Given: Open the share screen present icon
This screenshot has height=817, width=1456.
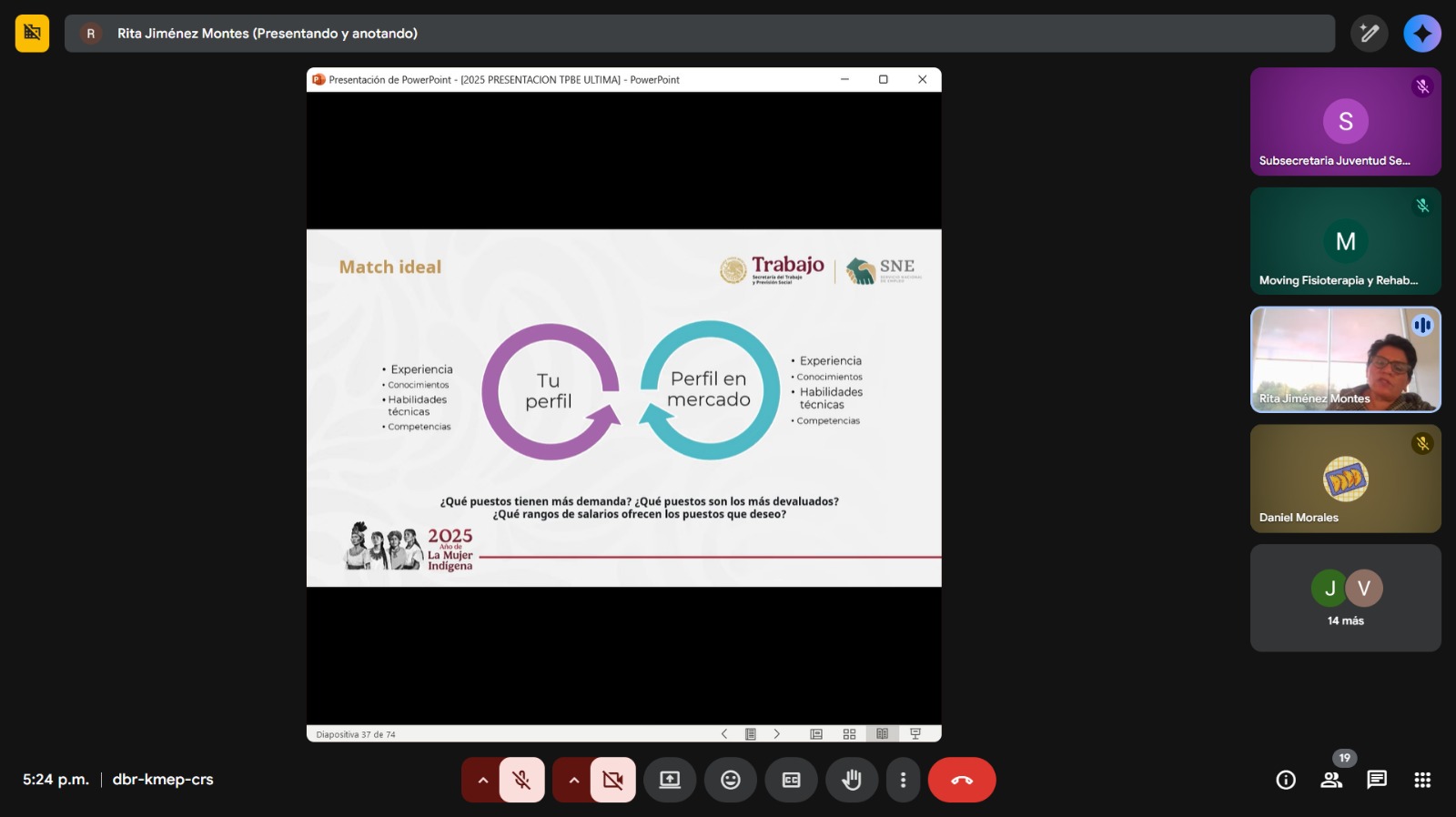Looking at the screenshot, I should 670,780.
